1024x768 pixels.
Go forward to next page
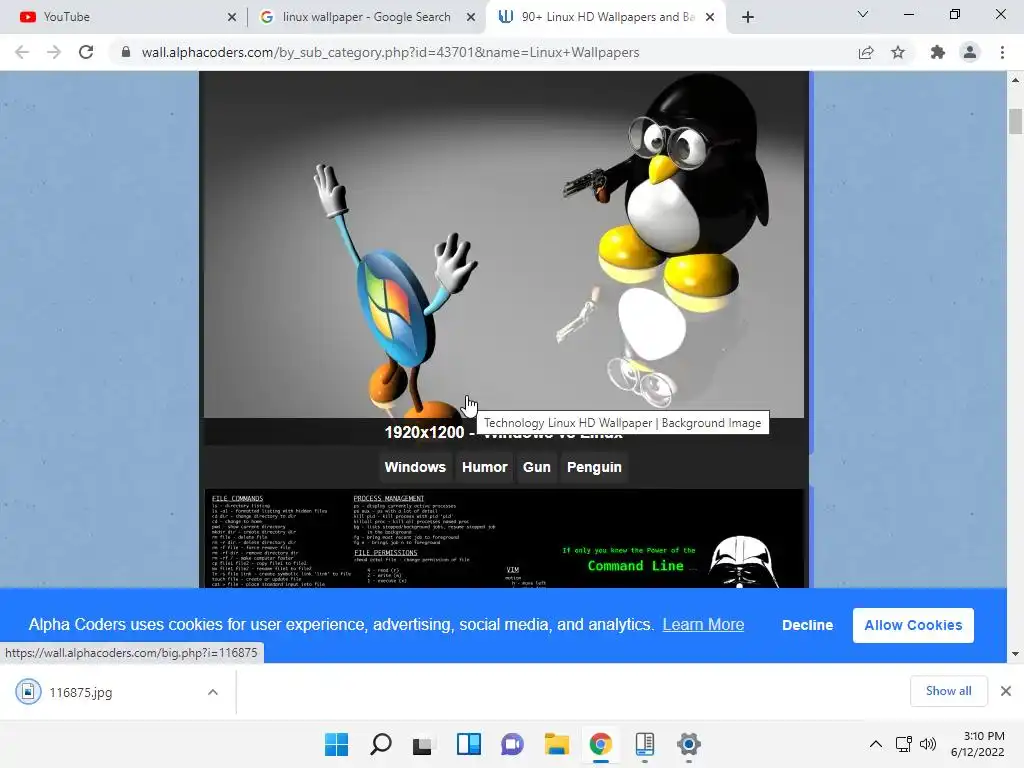pyautogui.click(x=54, y=52)
